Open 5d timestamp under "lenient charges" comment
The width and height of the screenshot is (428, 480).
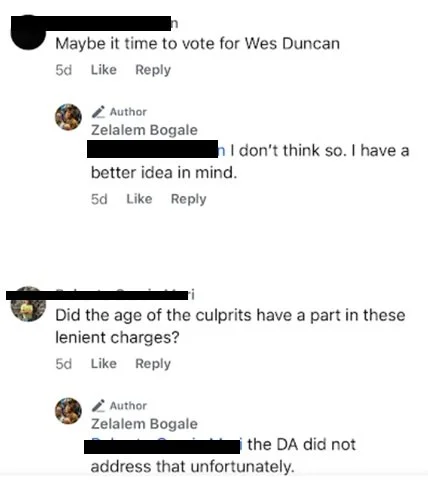63,364
